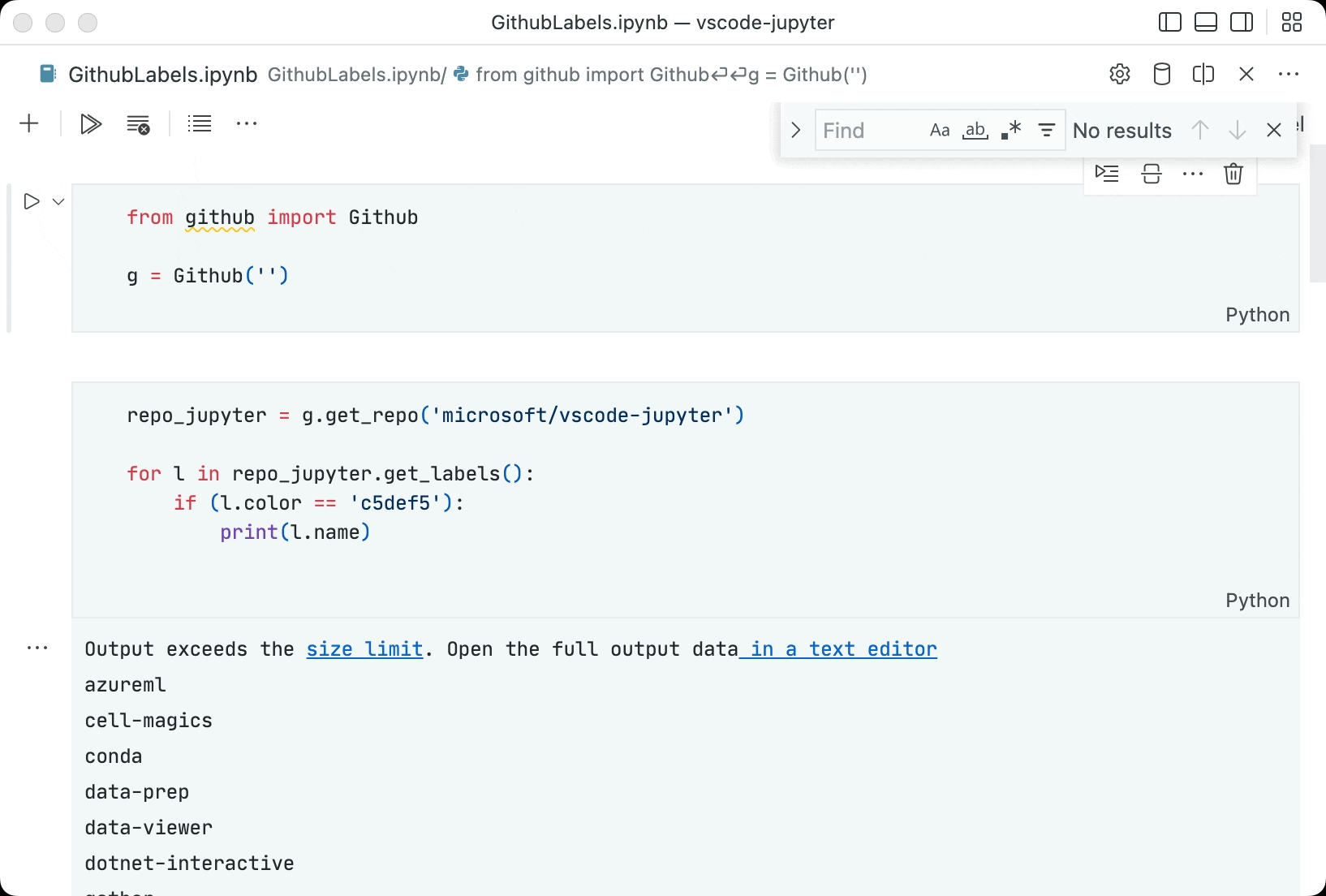
Task: Click the cell breadcrumb from github import
Action: point(661,75)
